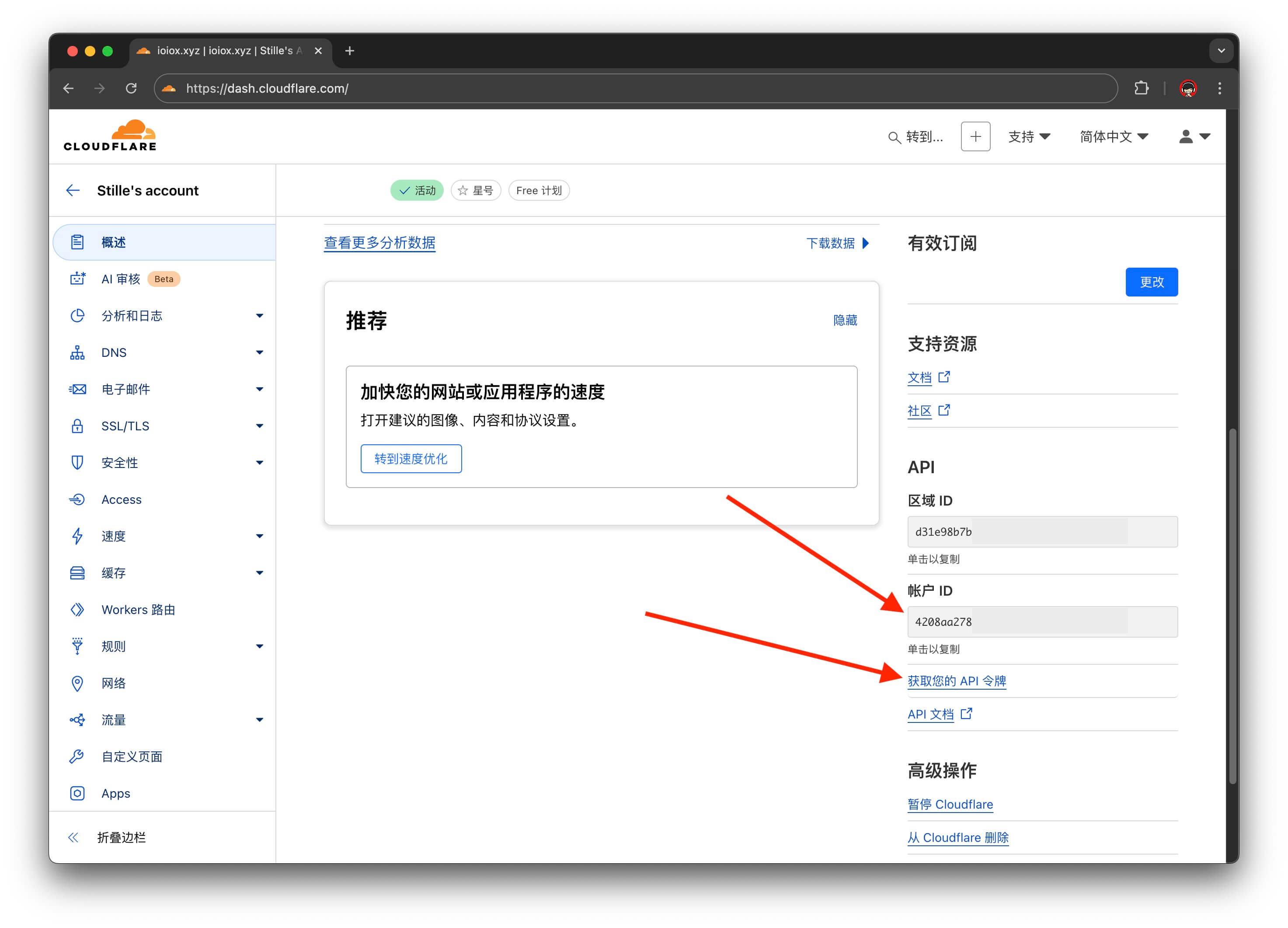Click the SSL/TLS lock icon
The width and height of the screenshot is (1288, 928).
tap(77, 426)
